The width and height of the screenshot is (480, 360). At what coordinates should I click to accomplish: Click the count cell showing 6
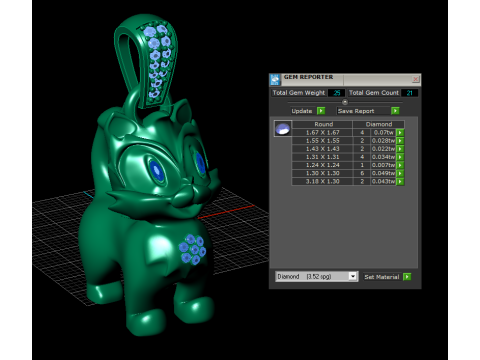pyautogui.click(x=362, y=173)
